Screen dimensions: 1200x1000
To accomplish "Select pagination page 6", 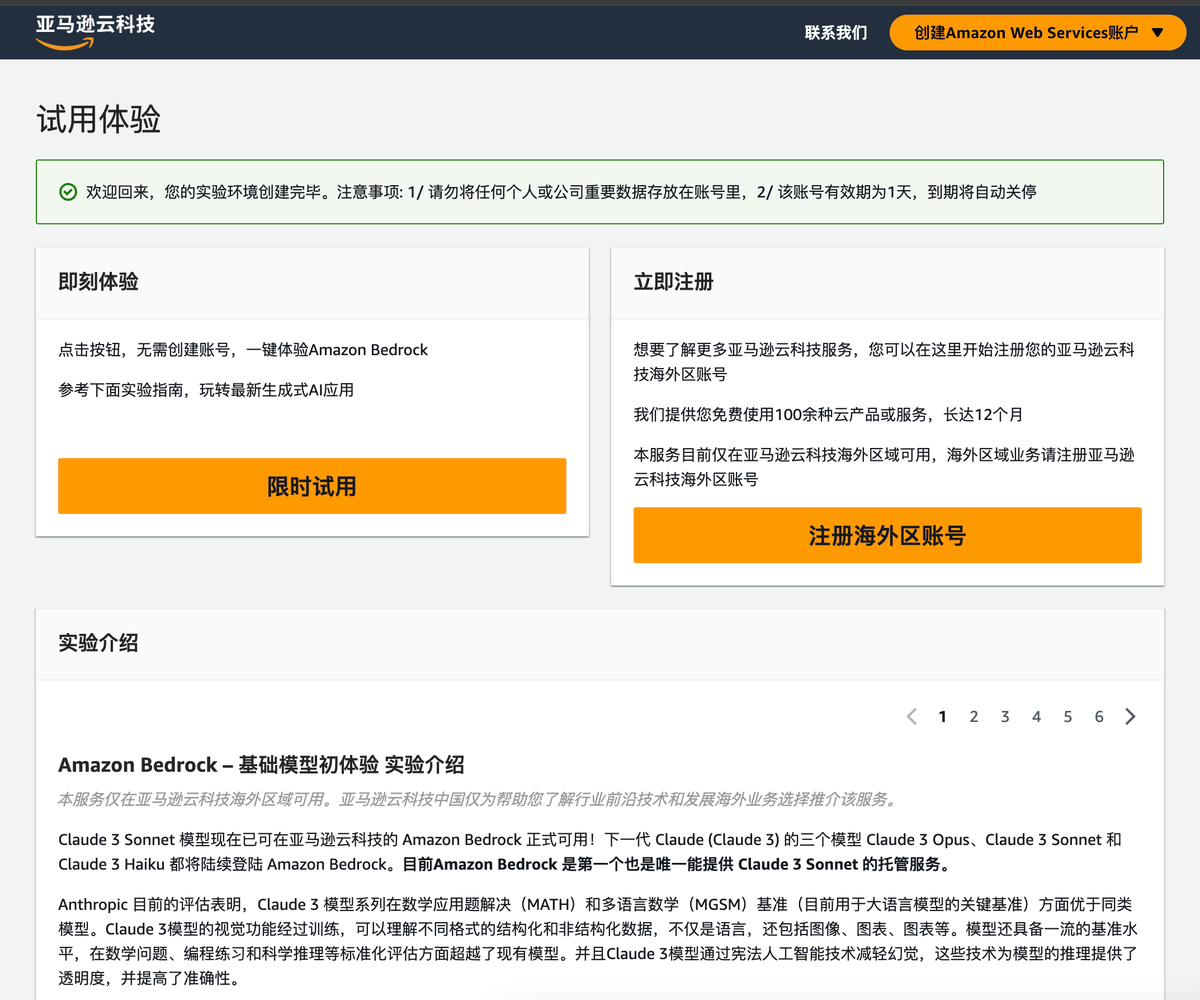I will click(x=1099, y=716).
